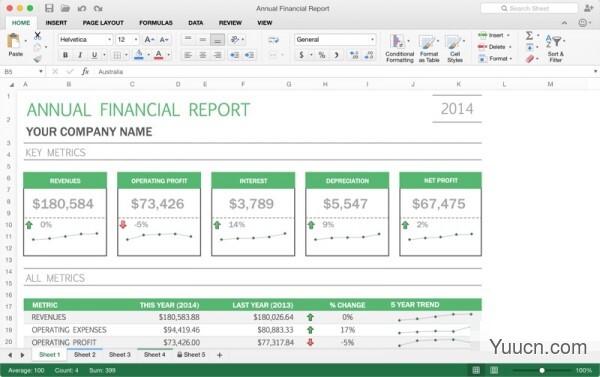
Task: Click the Fill down icon
Action: (530, 47)
